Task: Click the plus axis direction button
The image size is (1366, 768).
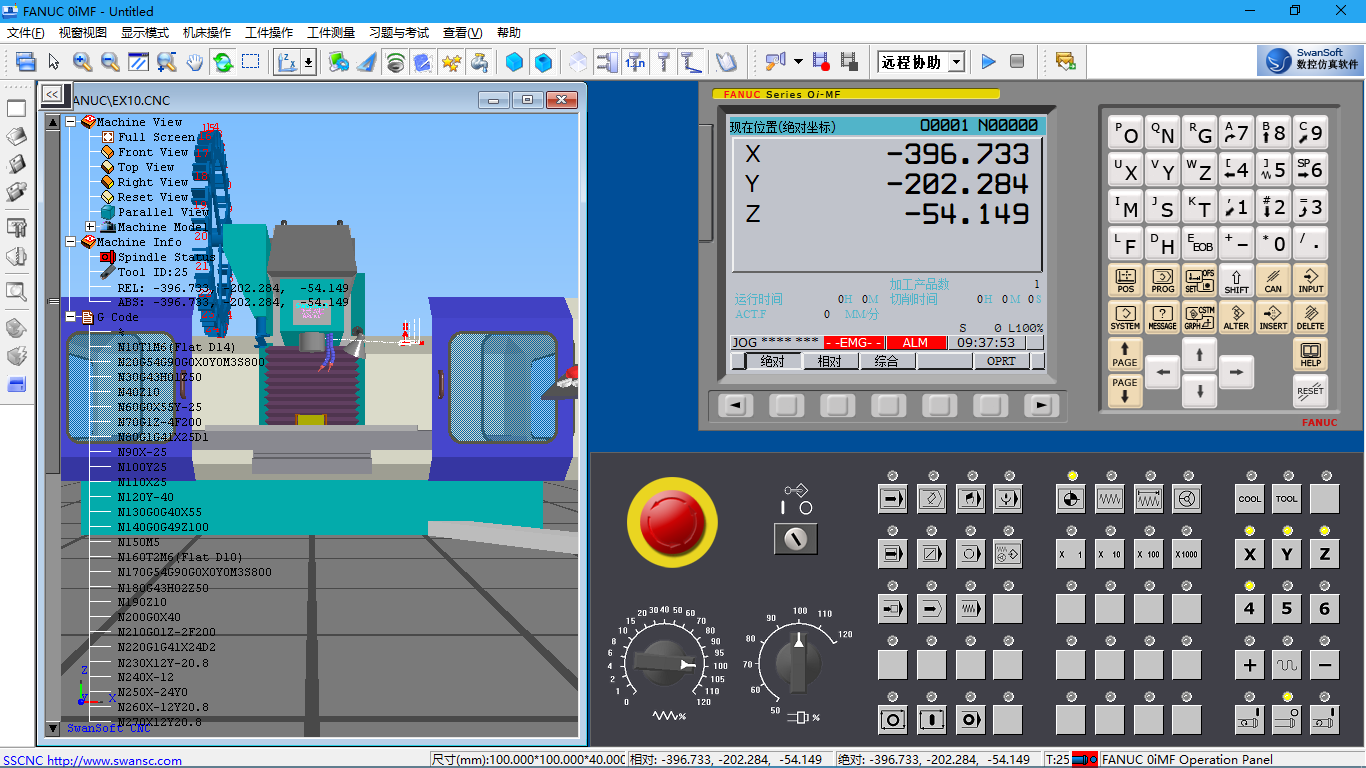Action: tap(1249, 664)
